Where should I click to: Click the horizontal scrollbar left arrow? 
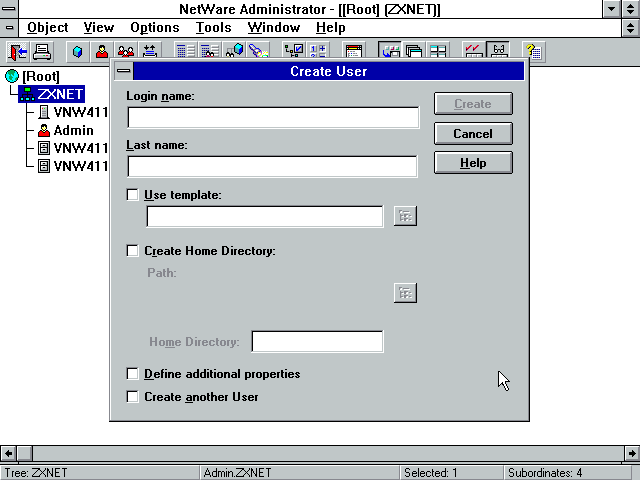click(8, 453)
